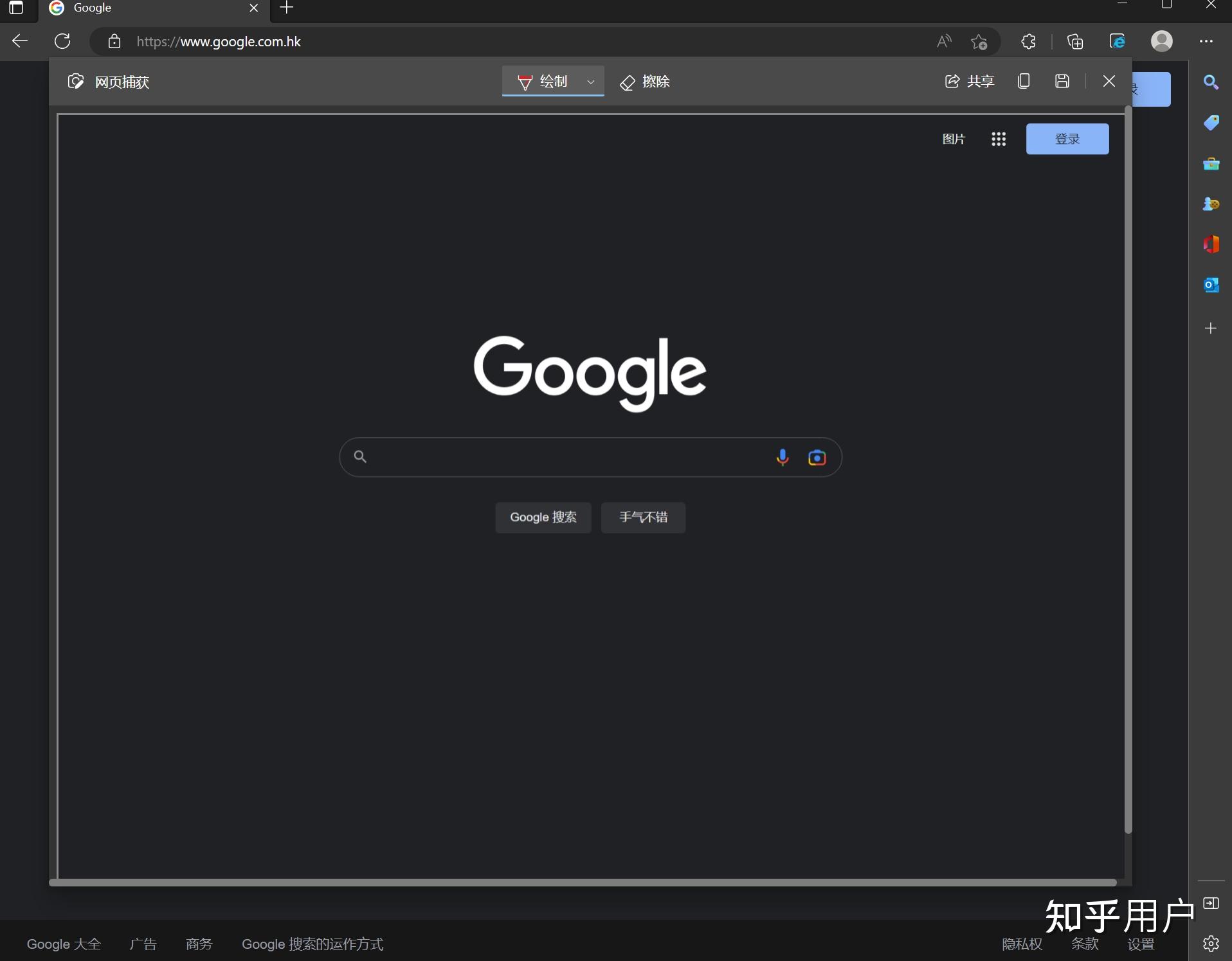The height and width of the screenshot is (961, 1232).
Task: Focus the Google search box
Action: pyautogui.click(x=590, y=457)
